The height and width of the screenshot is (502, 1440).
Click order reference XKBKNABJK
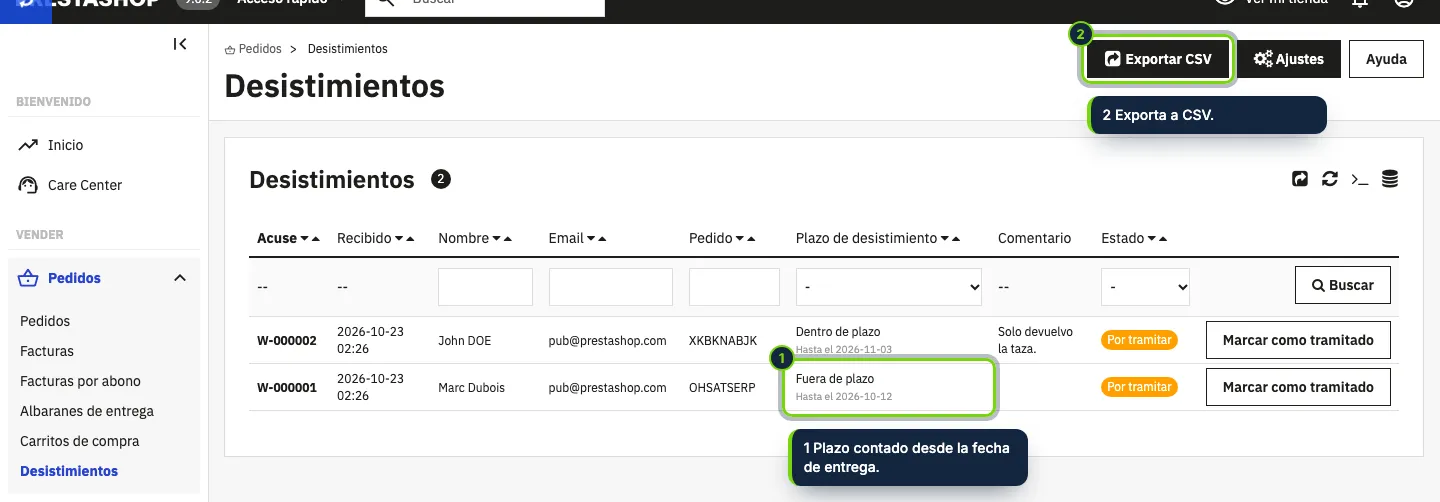(723, 341)
